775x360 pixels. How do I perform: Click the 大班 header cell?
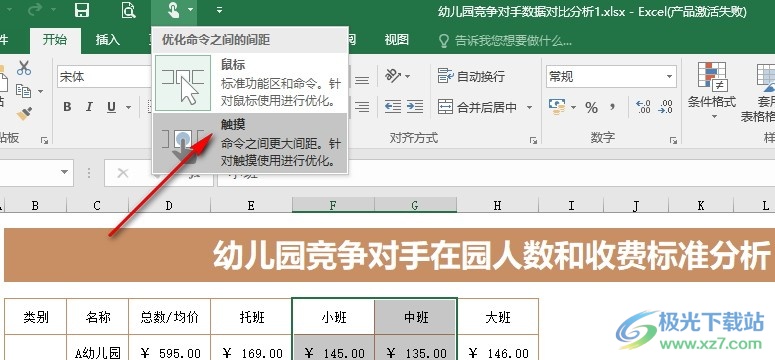[x=497, y=316]
